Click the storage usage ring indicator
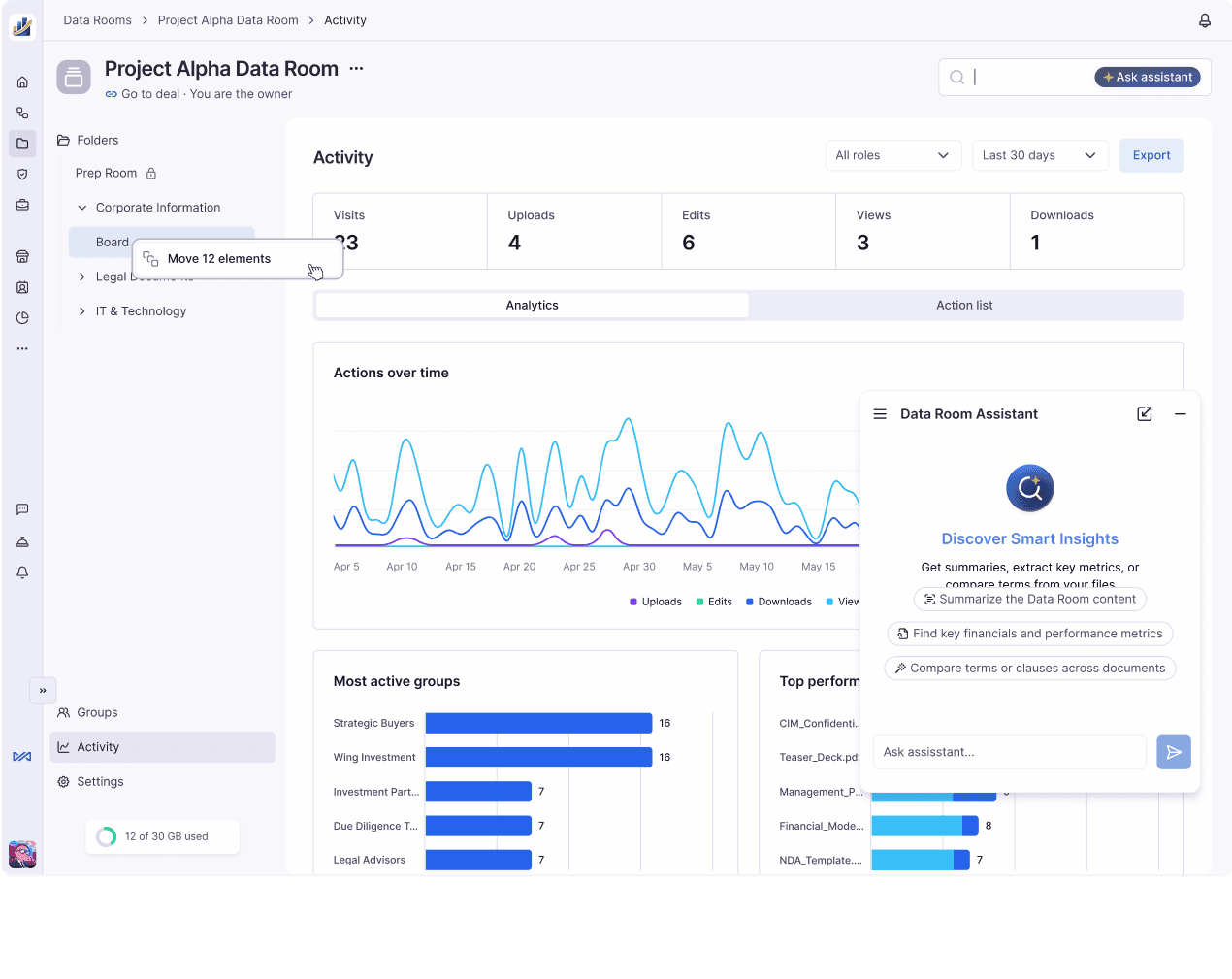Viewport: 1232px width, 979px height. click(107, 836)
